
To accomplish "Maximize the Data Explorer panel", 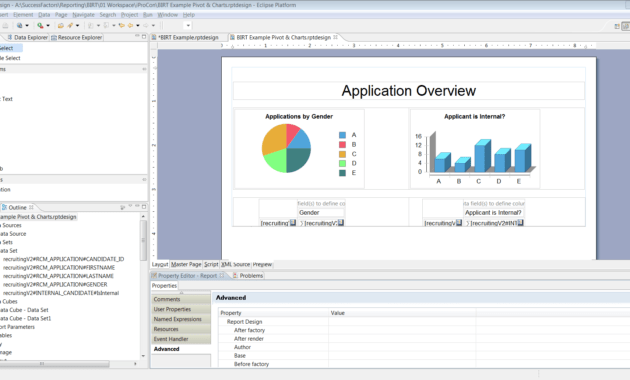I will click(x=144, y=36).
